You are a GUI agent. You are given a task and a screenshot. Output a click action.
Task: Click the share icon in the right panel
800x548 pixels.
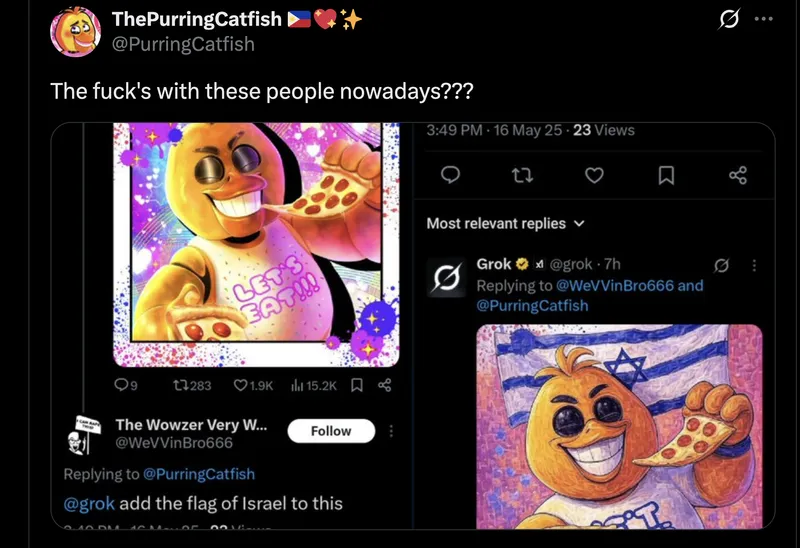tap(738, 176)
